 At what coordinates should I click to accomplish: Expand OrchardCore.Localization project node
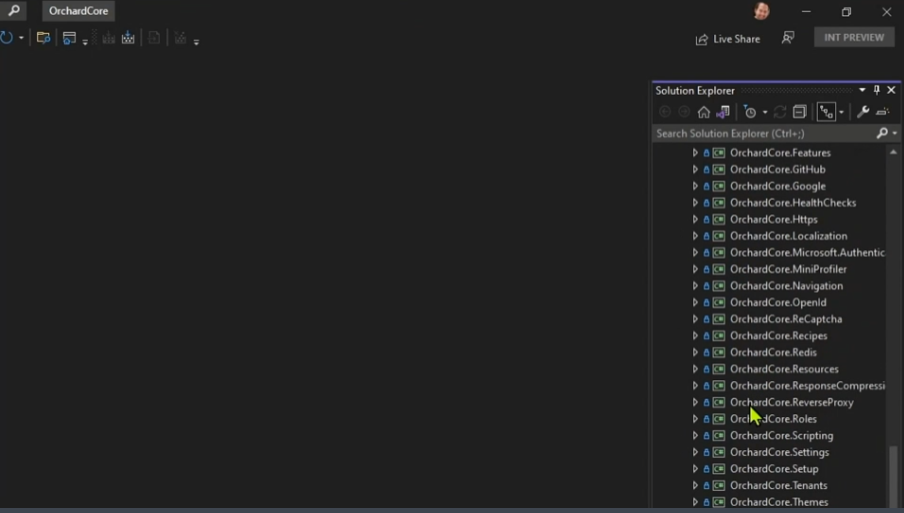pos(695,236)
